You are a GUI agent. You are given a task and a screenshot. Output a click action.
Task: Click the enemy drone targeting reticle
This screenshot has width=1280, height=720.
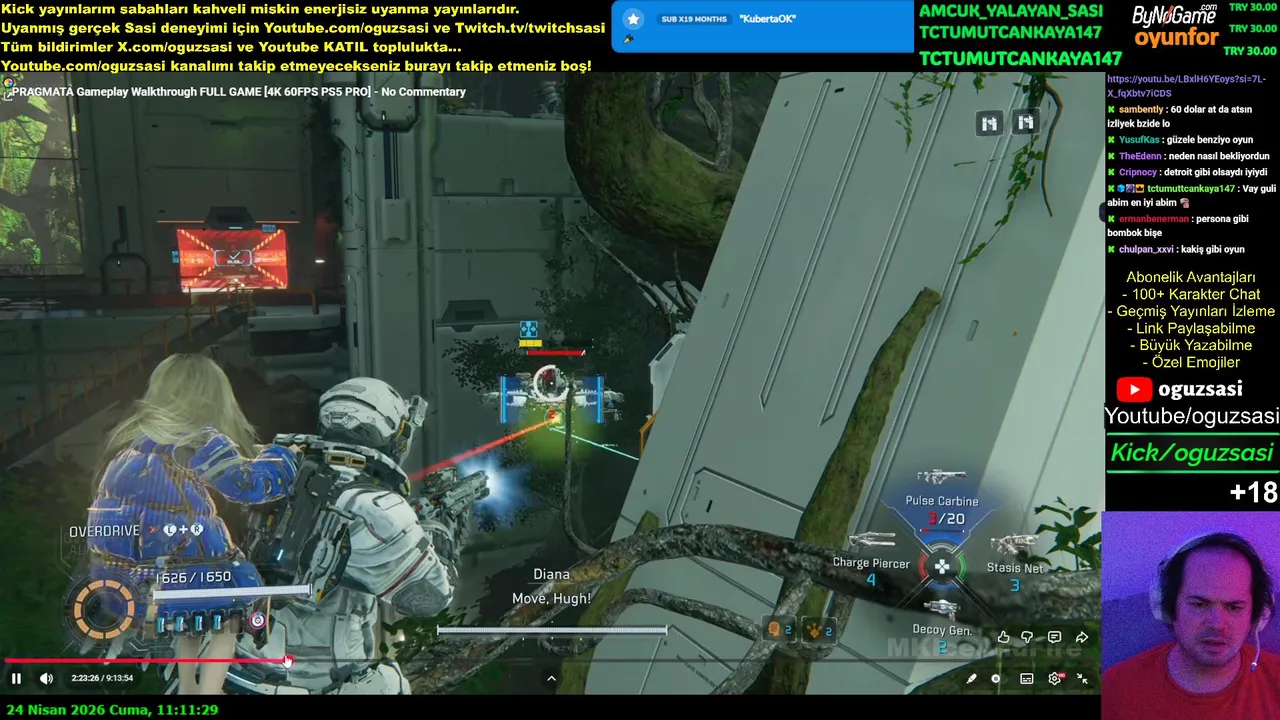tap(549, 382)
